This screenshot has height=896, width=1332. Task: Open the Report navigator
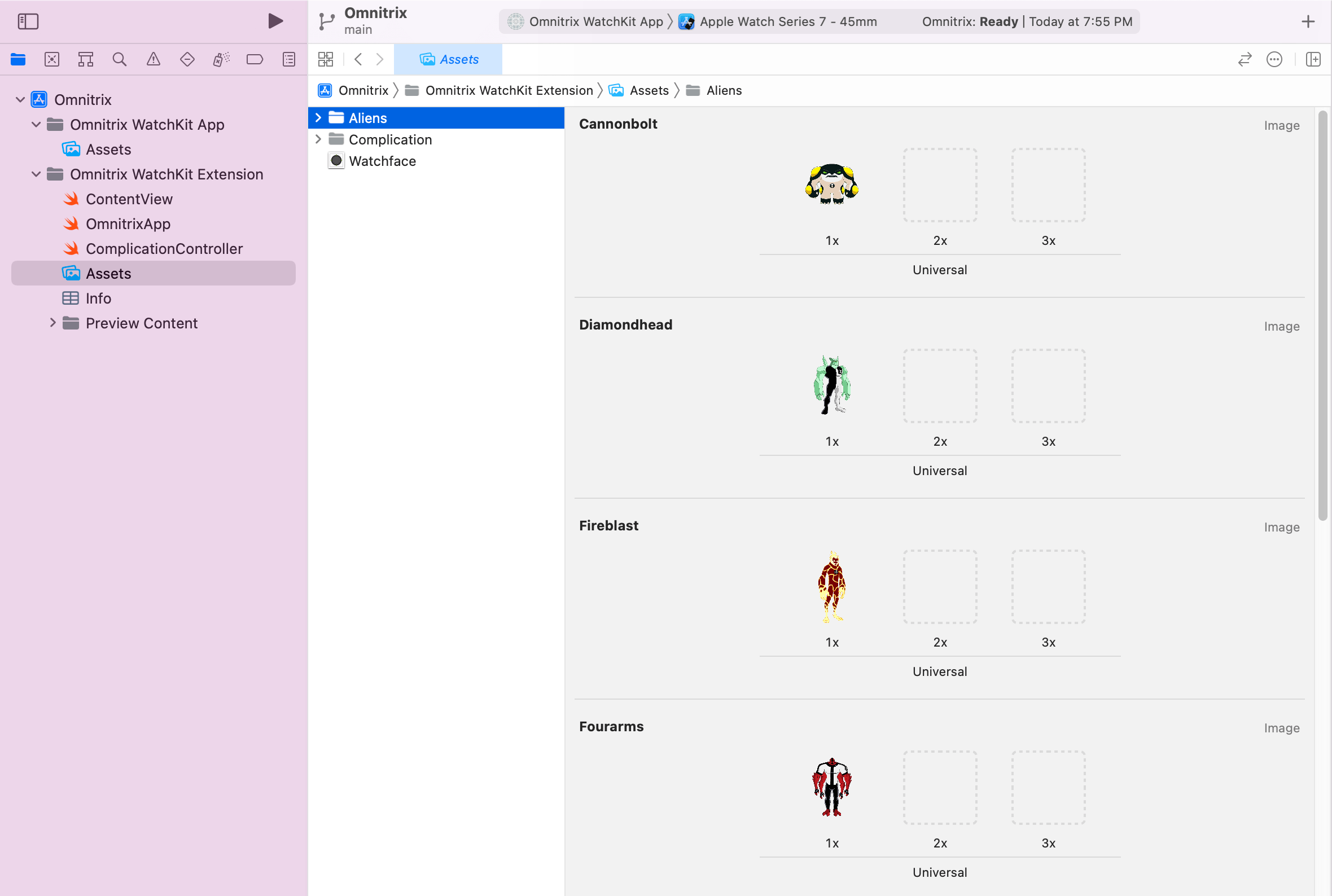(289, 59)
